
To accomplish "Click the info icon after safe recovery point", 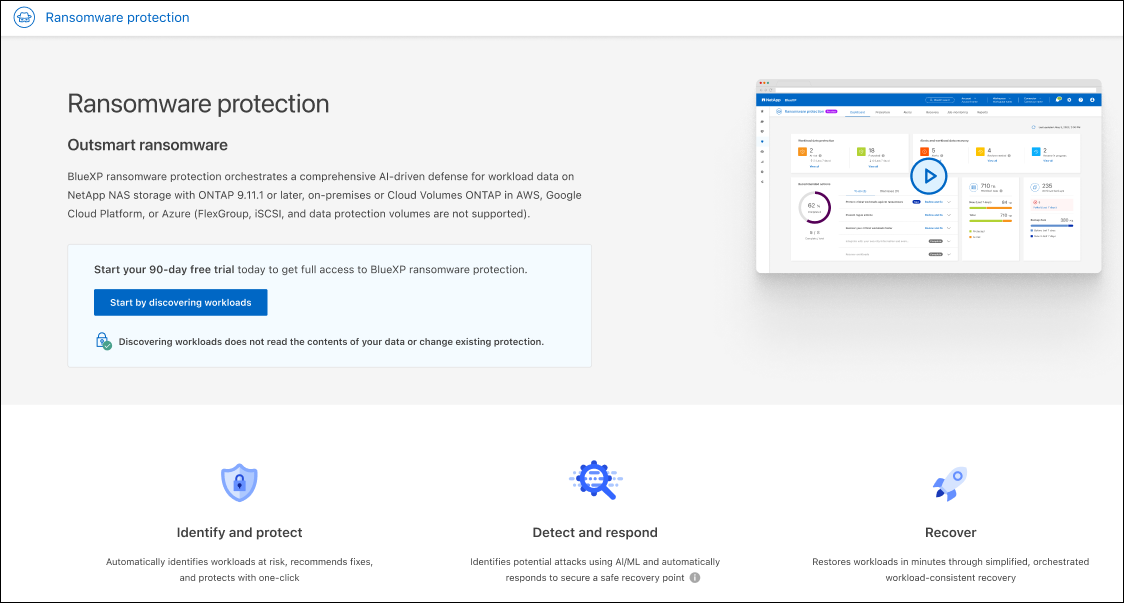I will click(695, 577).
